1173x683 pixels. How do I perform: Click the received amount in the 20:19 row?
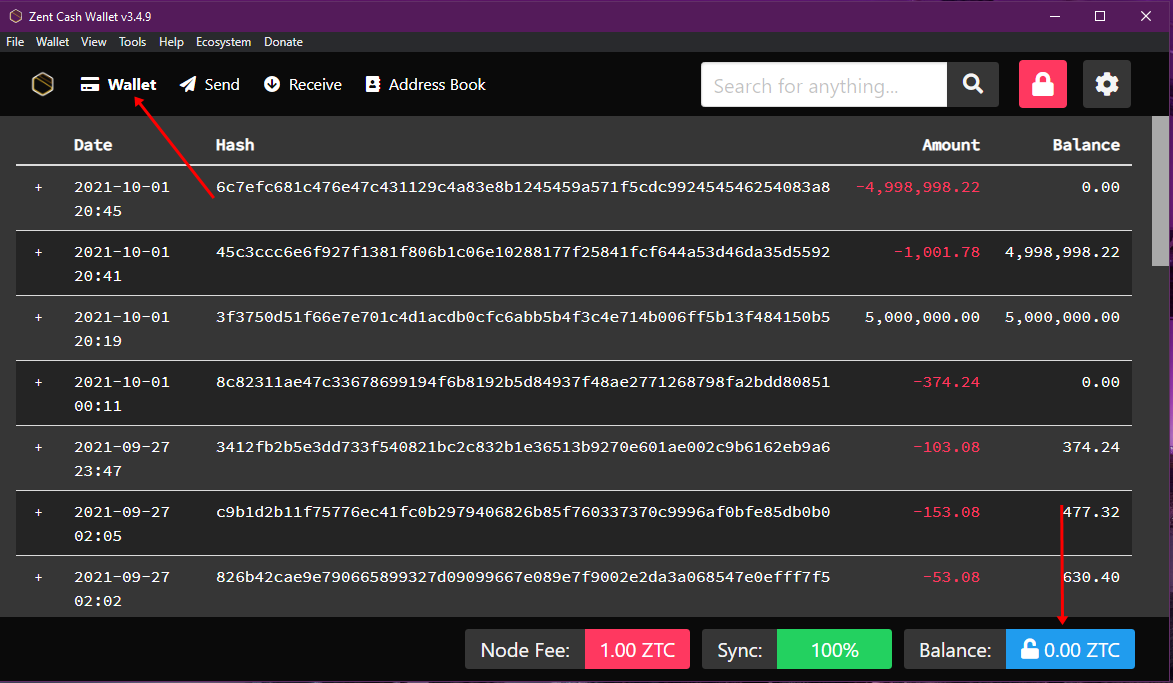coord(922,317)
